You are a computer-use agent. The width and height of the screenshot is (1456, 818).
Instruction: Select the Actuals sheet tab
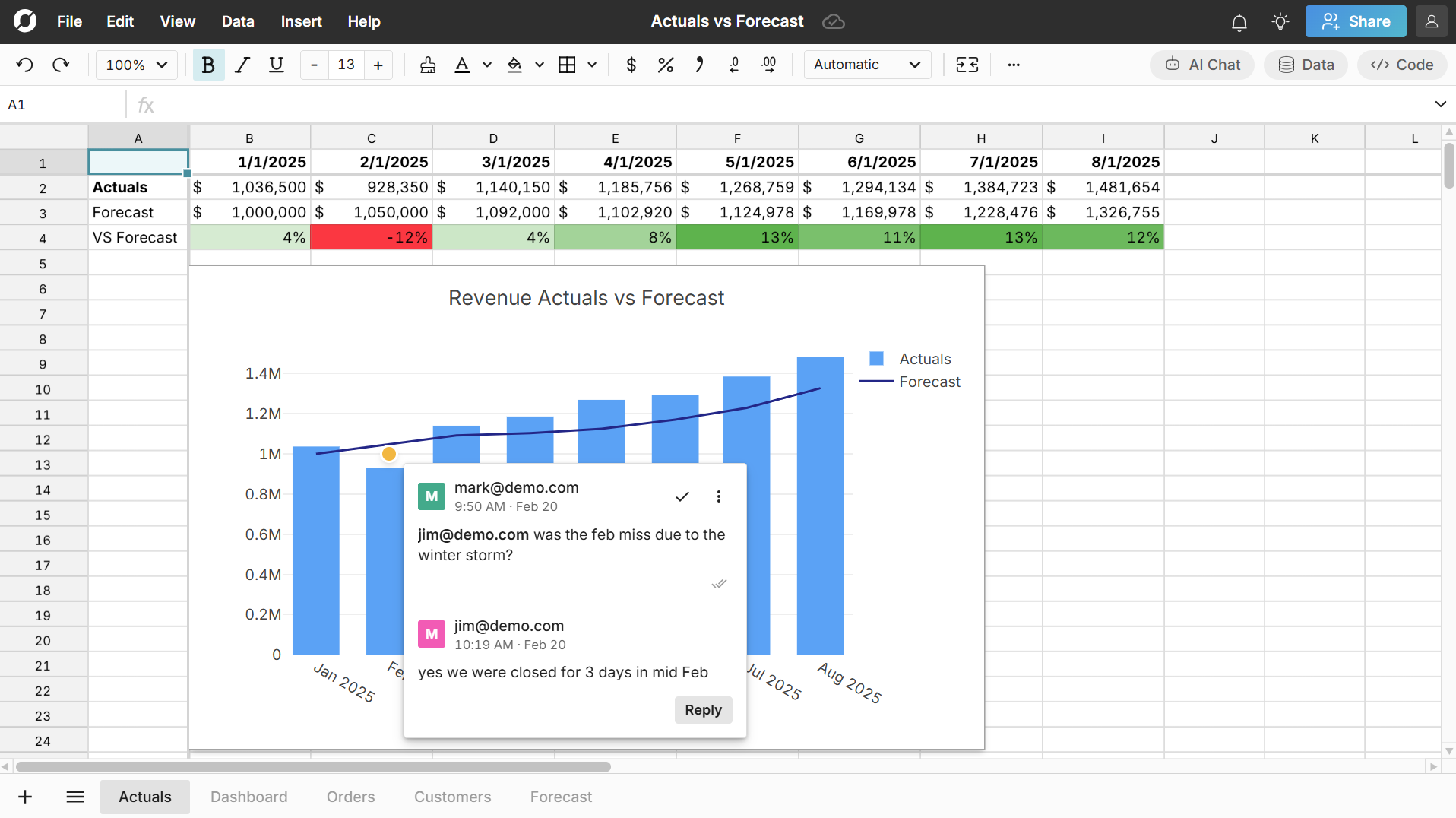point(145,797)
